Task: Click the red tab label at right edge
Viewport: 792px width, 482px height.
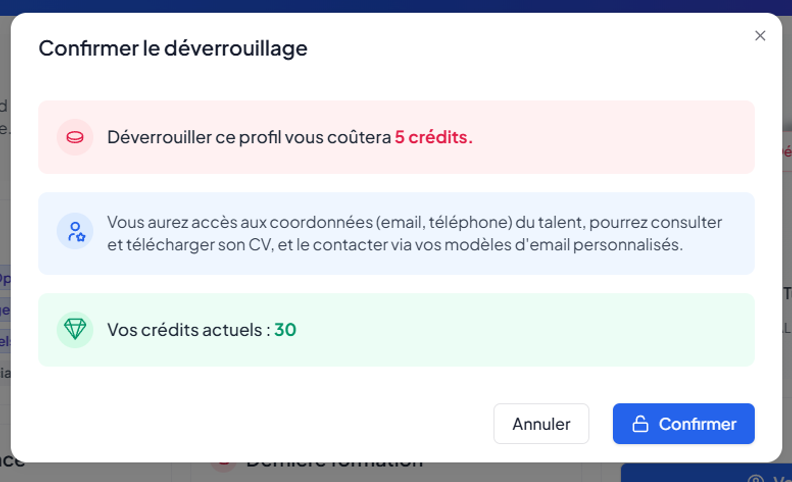Action: [x=785, y=152]
